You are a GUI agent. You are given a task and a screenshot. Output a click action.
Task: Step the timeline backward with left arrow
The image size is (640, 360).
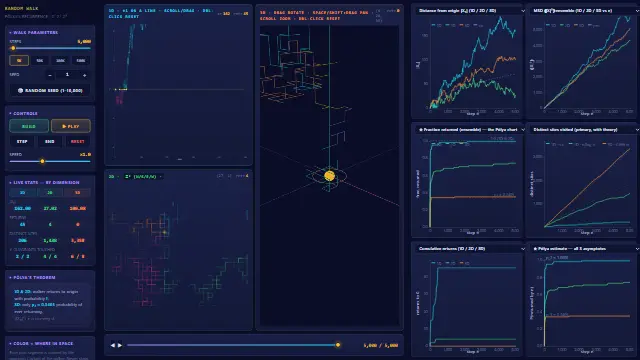pos(113,345)
